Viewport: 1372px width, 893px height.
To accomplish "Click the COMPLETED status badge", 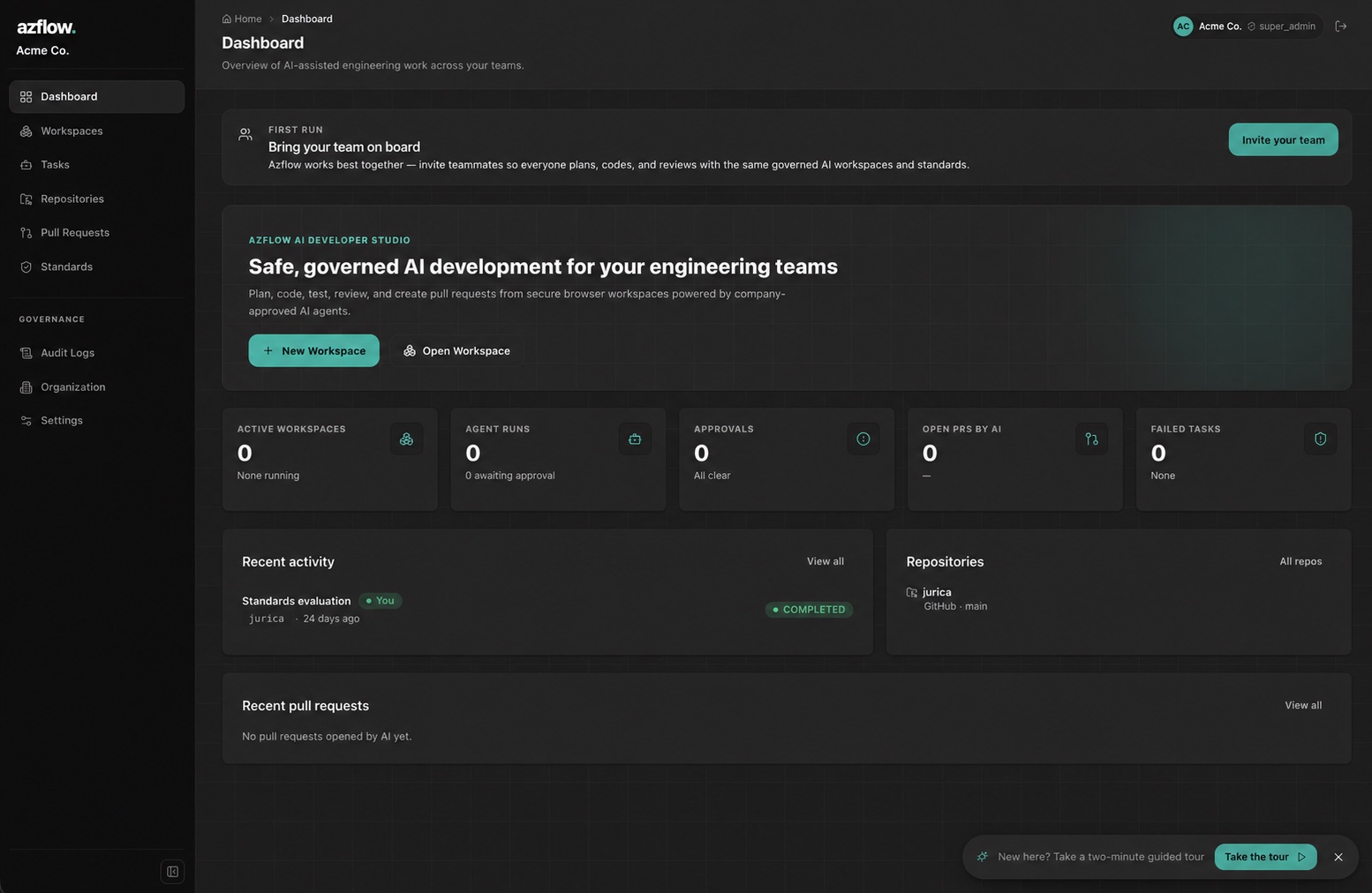I will coord(809,610).
